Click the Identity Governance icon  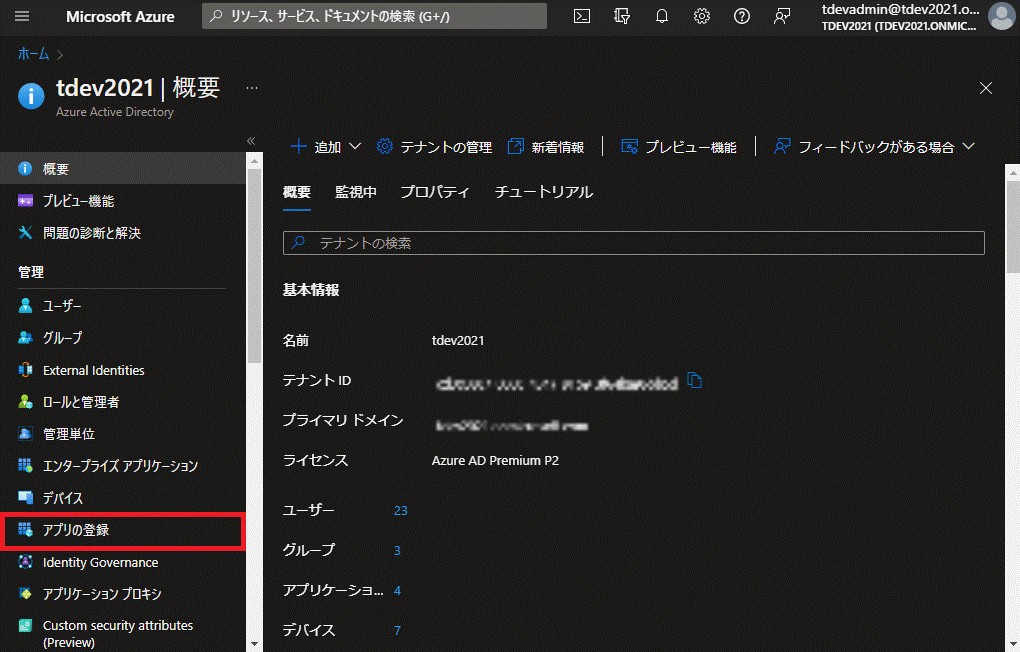tap(25, 562)
